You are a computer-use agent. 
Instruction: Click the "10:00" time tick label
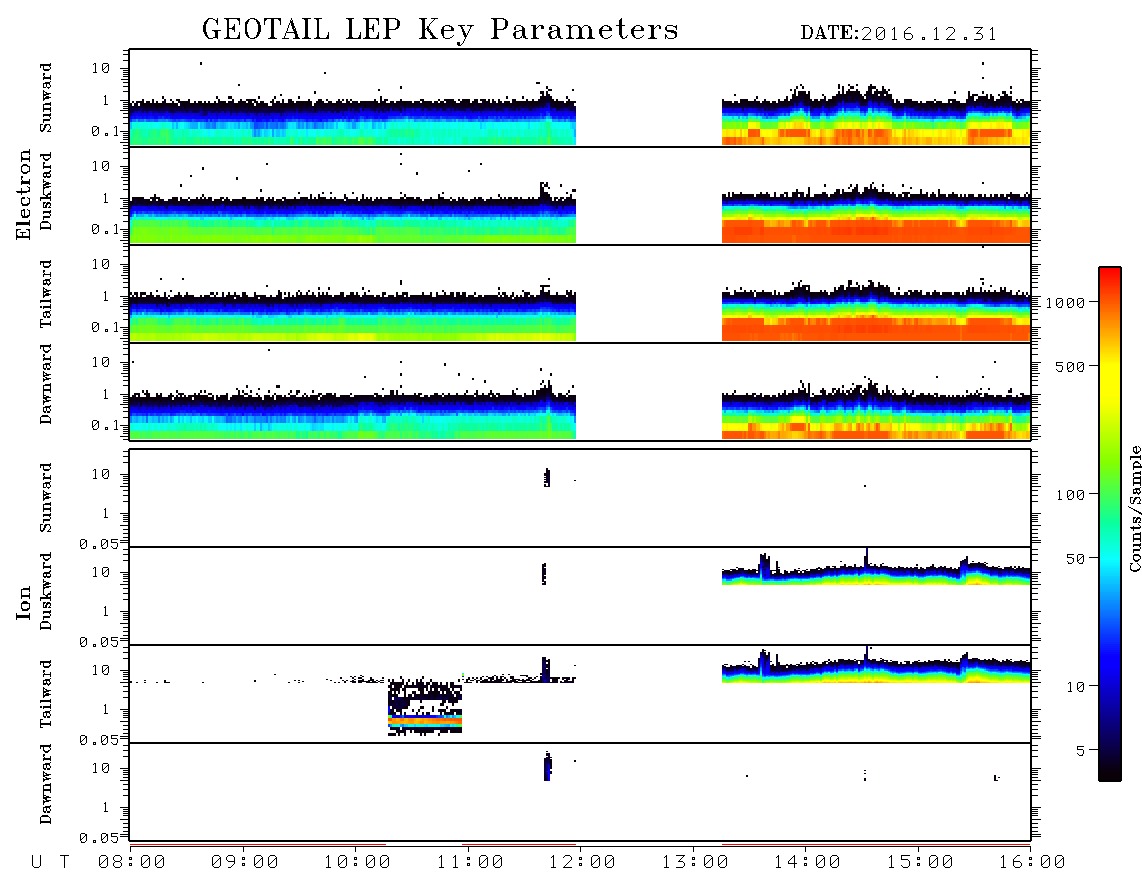(357, 862)
